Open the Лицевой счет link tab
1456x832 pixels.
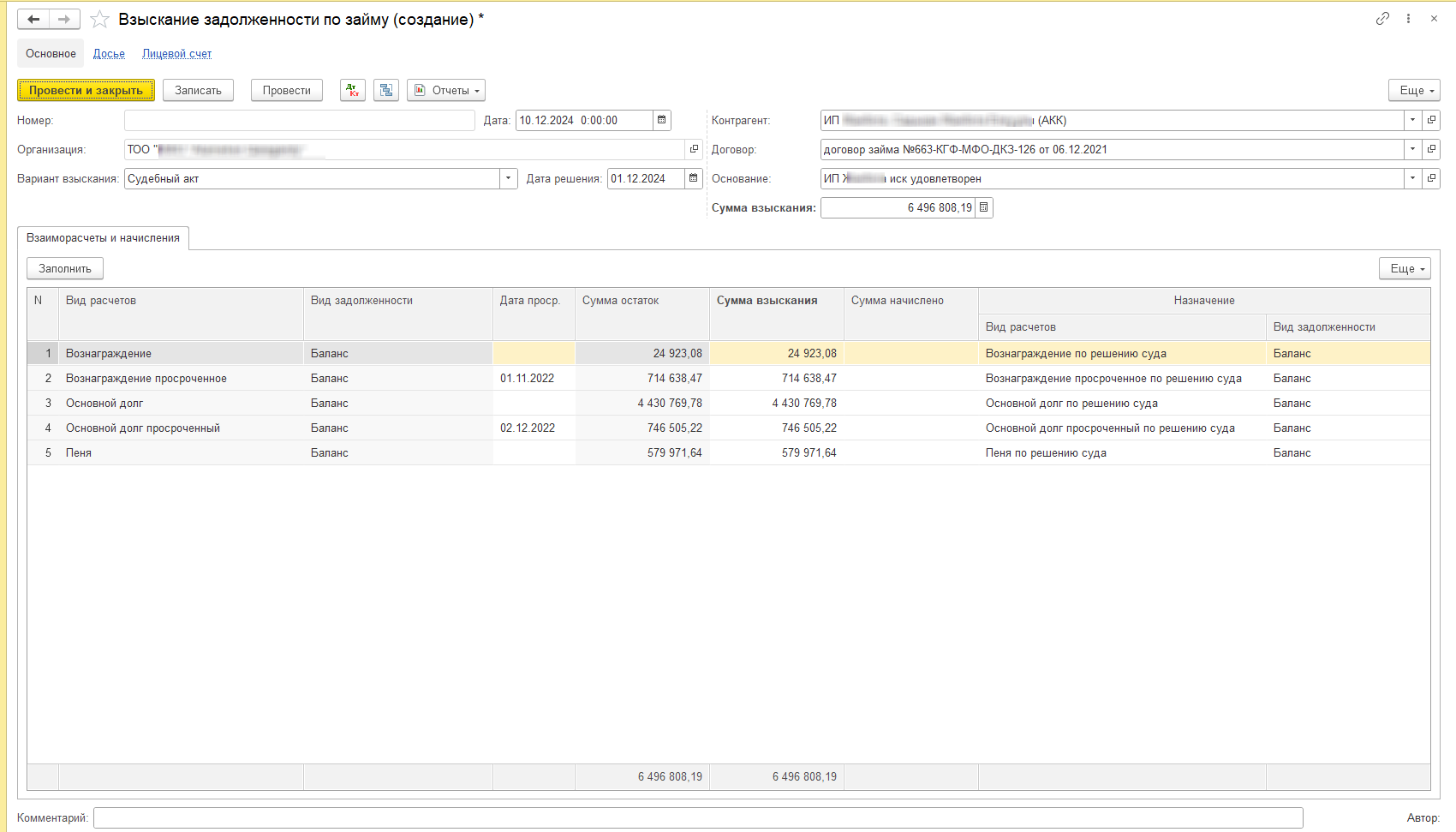tap(176, 53)
